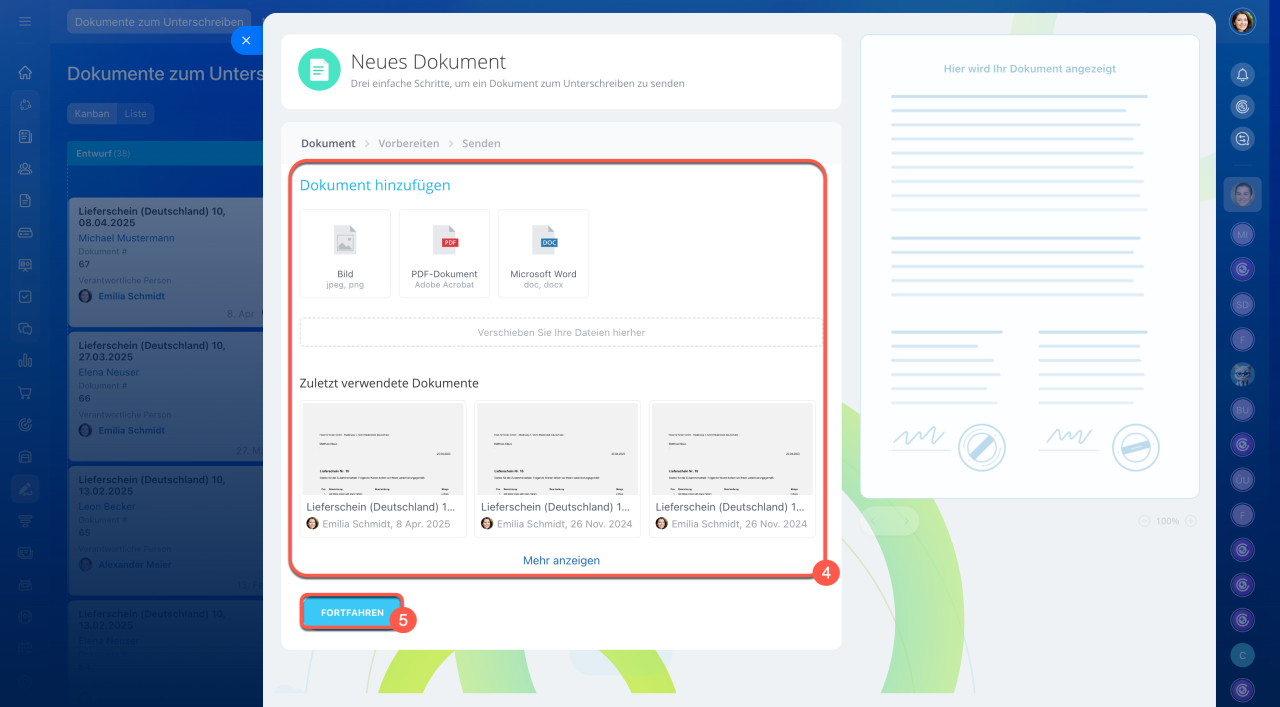Open the contacts people icon in left sidebar

point(25,168)
